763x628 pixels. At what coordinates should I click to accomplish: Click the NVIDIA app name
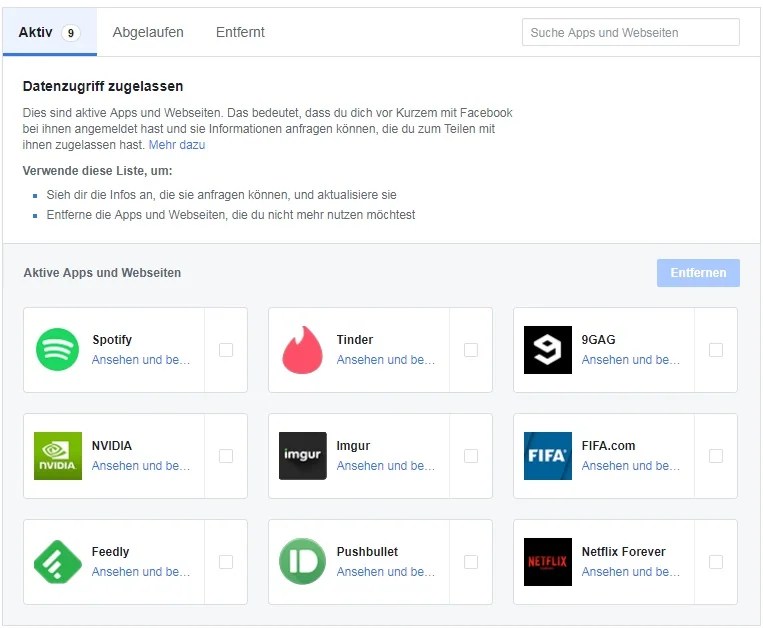point(112,446)
